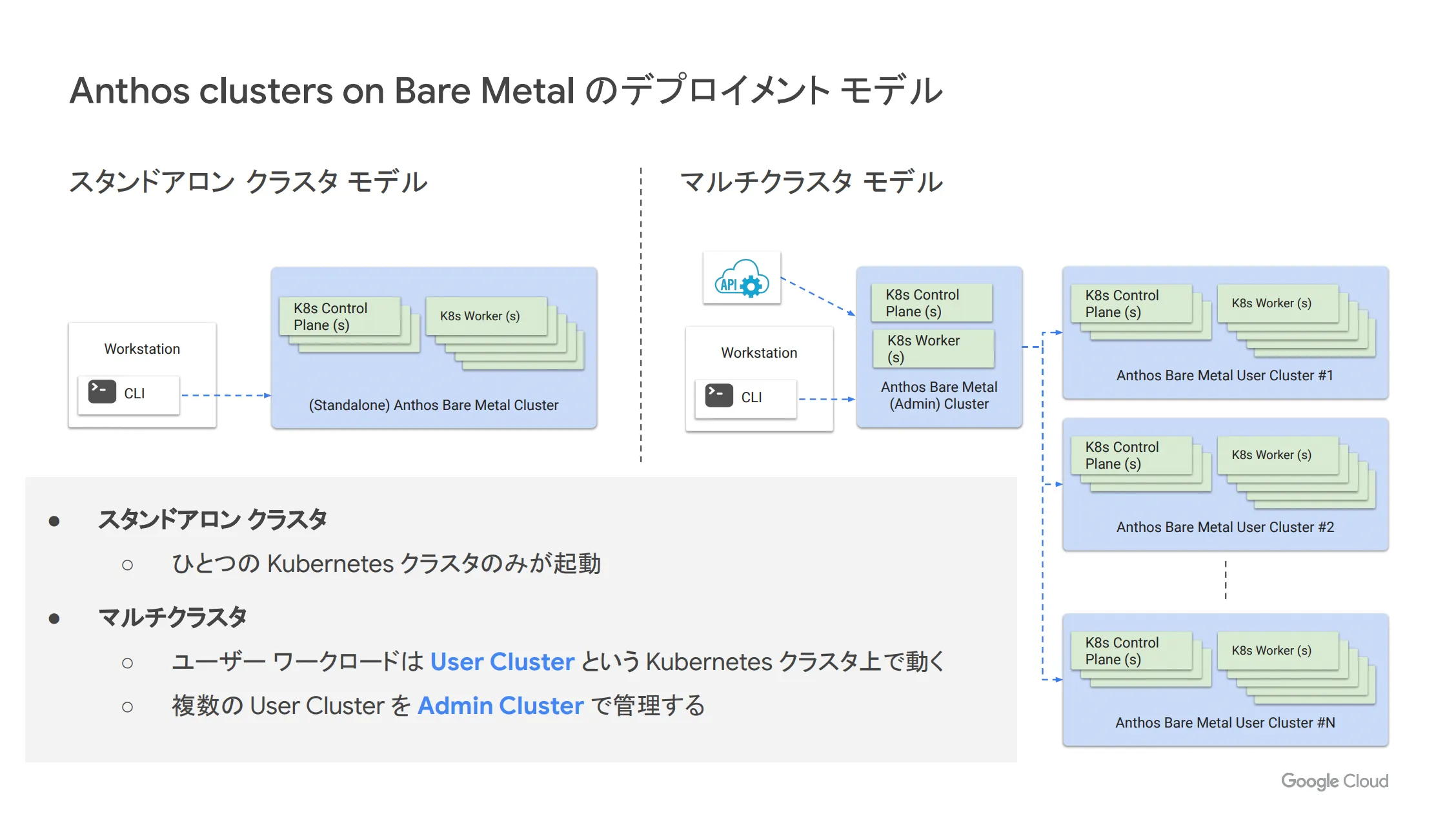Click the Anthos Bare Metal User Cluster #1 label
Screen dimensions: 1456x816
pos(1225,375)
